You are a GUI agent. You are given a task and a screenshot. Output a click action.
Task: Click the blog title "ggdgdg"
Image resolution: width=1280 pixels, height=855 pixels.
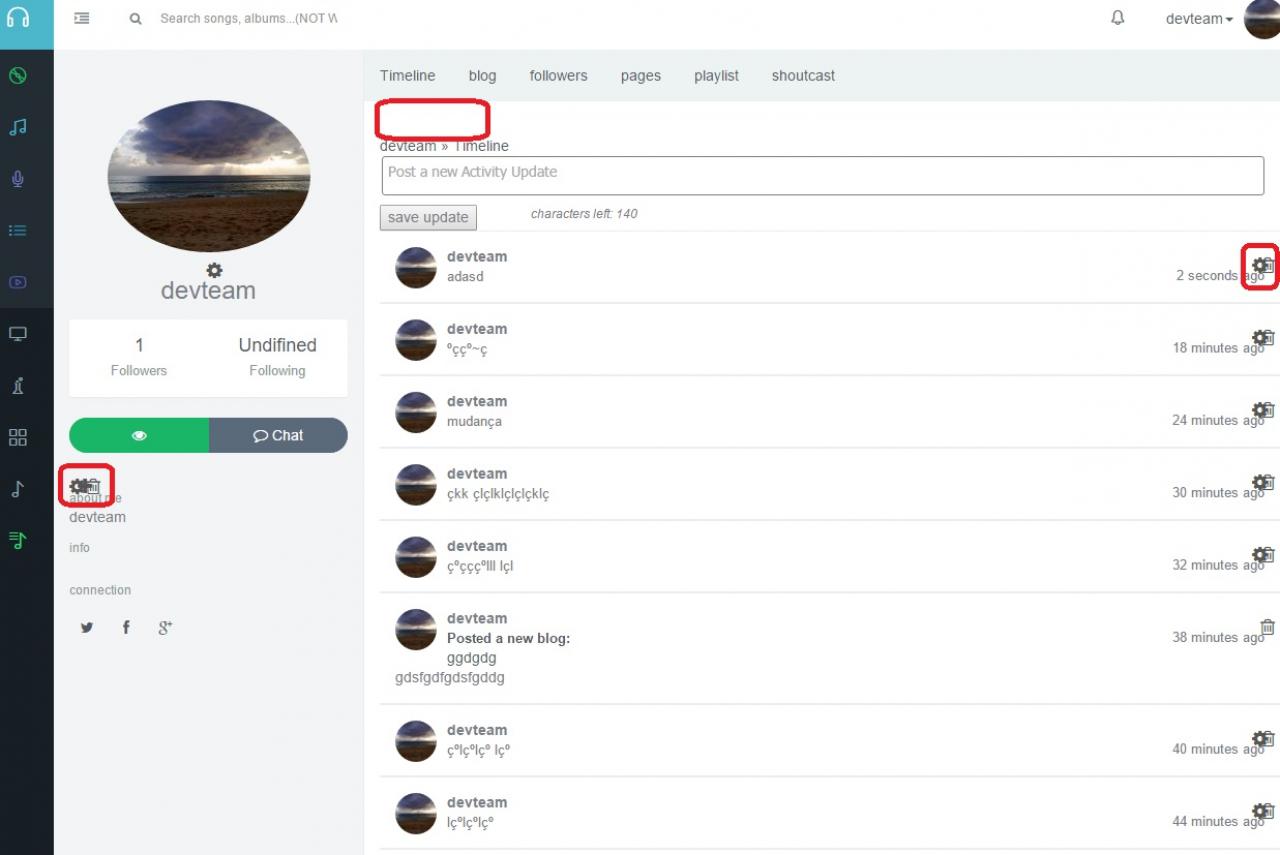click(x=471, y=658)
